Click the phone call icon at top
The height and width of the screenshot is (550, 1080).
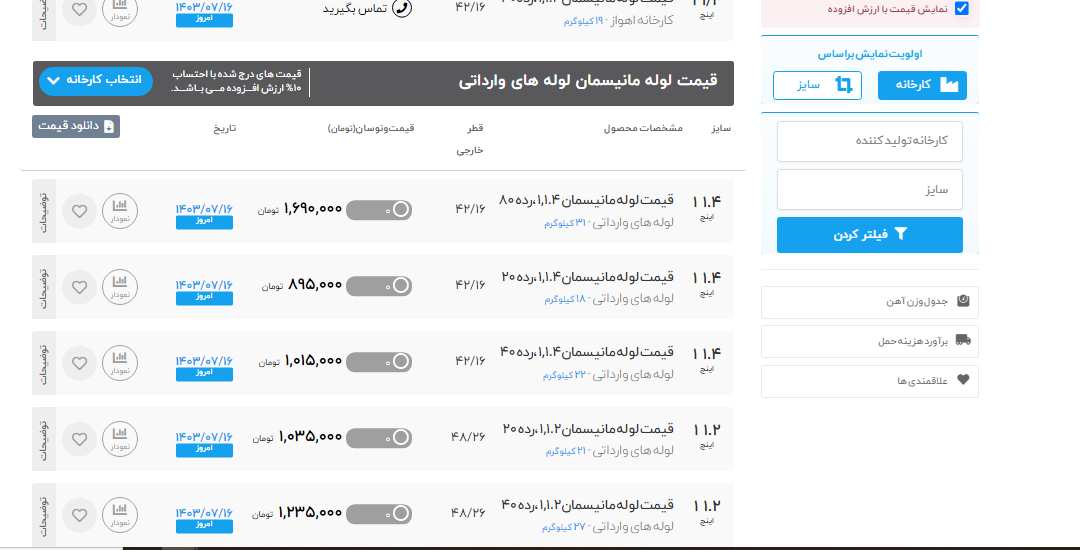pyautogui.click(x=402, y=9)
